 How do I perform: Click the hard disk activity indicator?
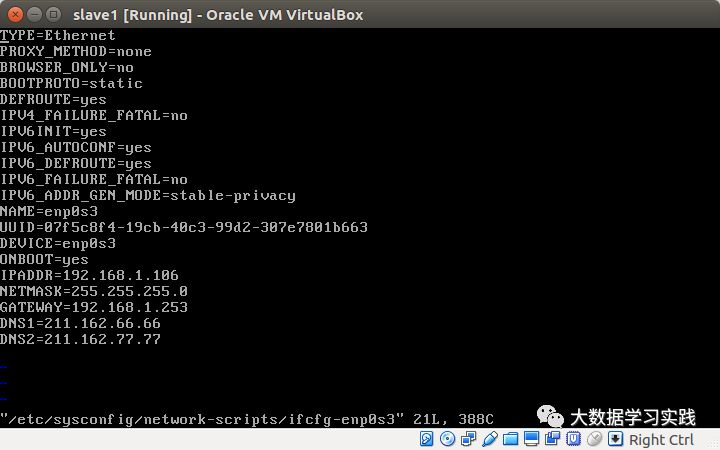[426, 439]
